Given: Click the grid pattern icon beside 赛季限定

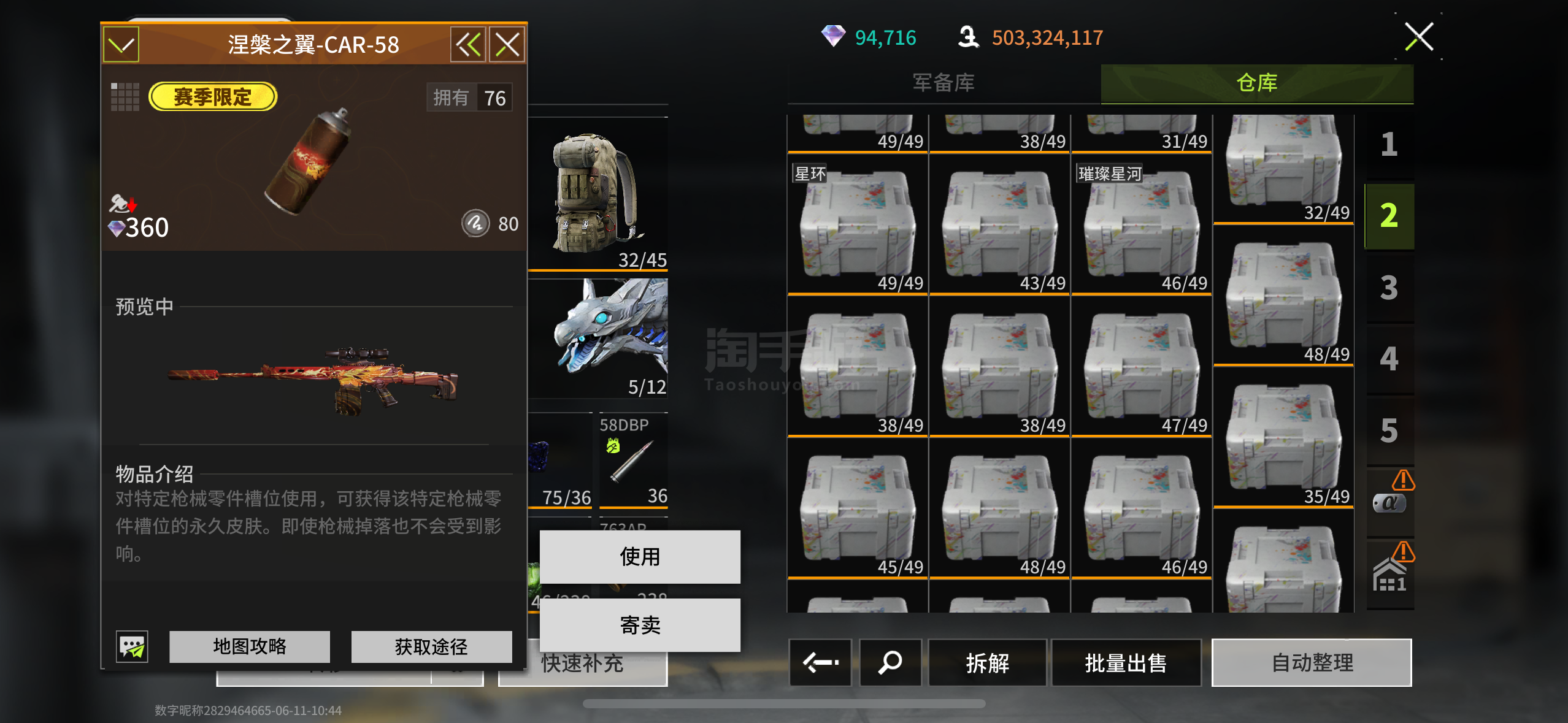Looking at the screenshot, I should (125, 97).
